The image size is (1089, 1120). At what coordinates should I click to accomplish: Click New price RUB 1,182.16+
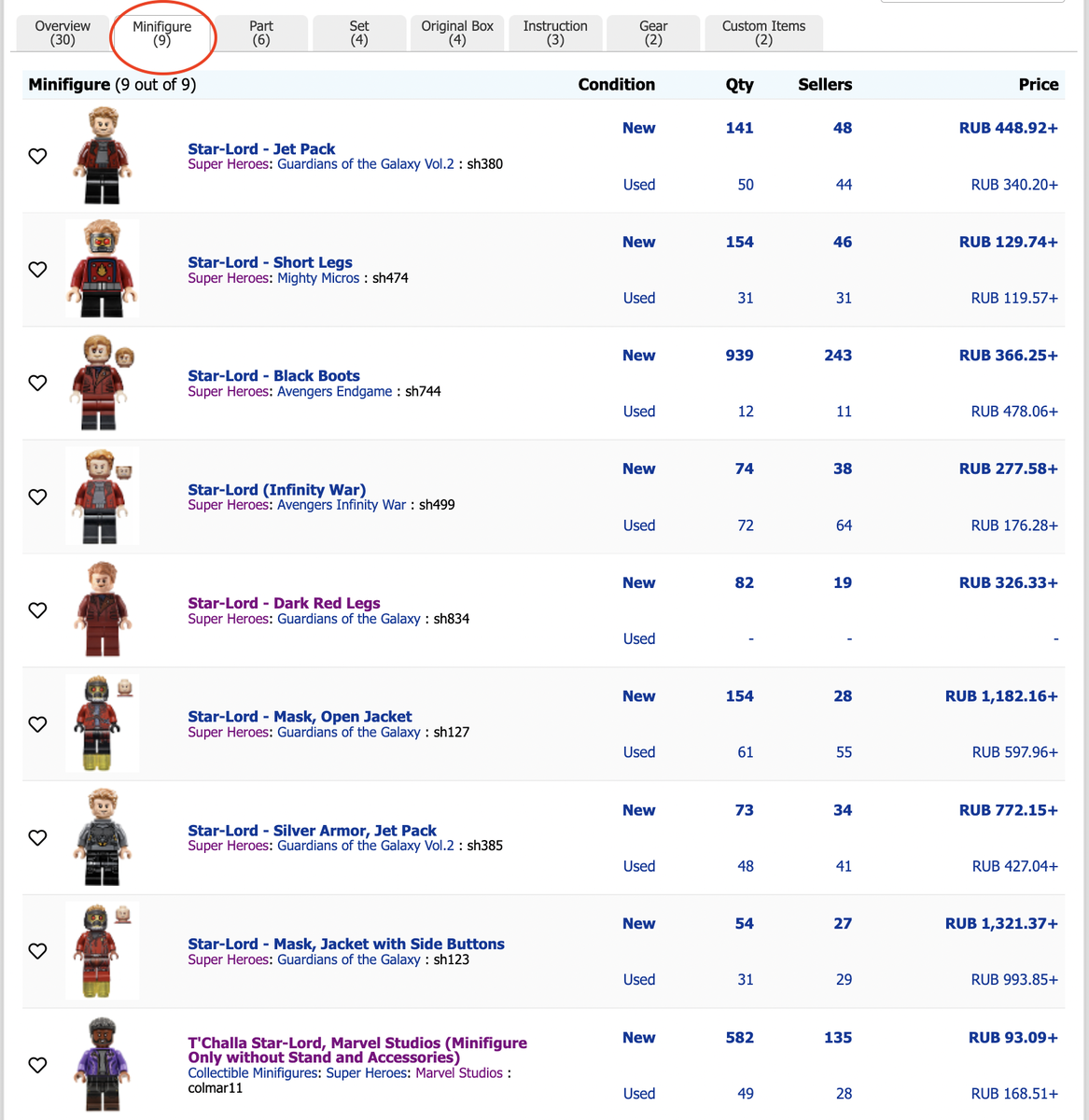point(1001,696)
